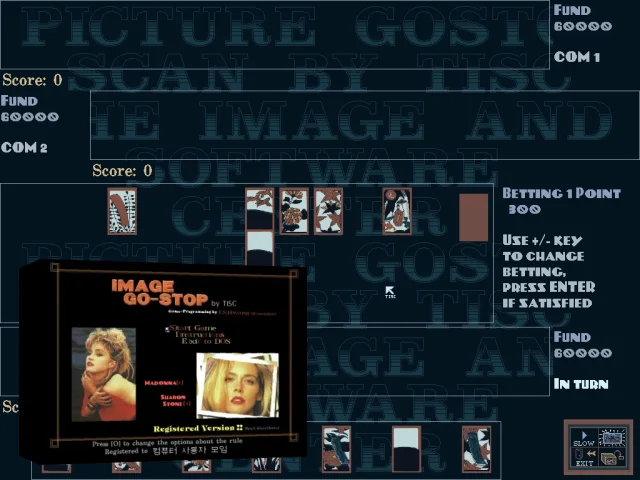Viewport: 640px width, 480px height.
Task: Click the Fund value above In Turn
Action: (583, 353)
